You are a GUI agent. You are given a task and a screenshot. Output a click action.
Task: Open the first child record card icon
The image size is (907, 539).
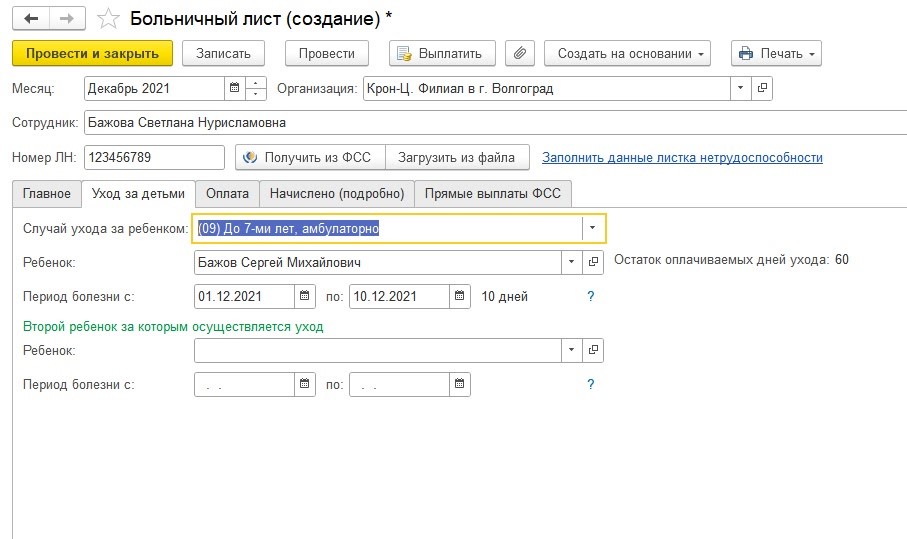pyautogui.click(x=593, y=262)
